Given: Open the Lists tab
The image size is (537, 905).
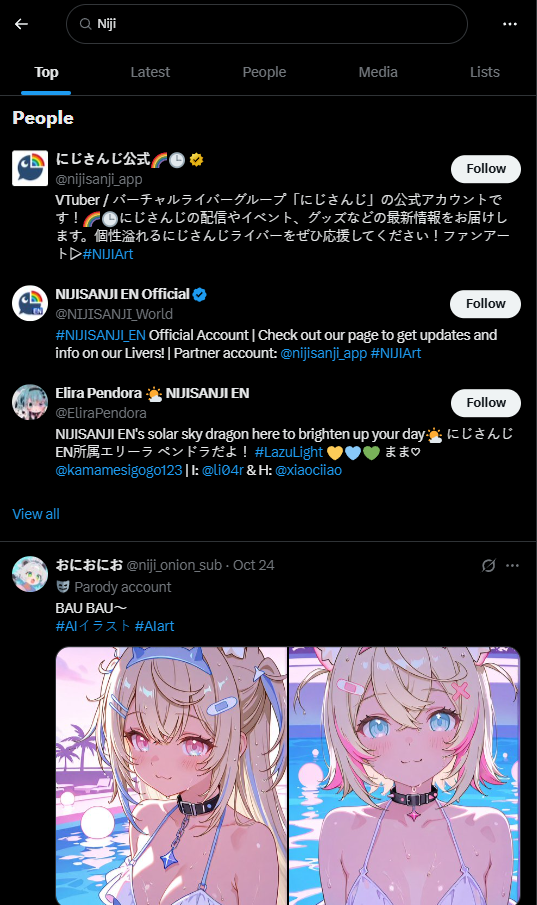Looking at the screenshot, I should (x=484, y=72).
